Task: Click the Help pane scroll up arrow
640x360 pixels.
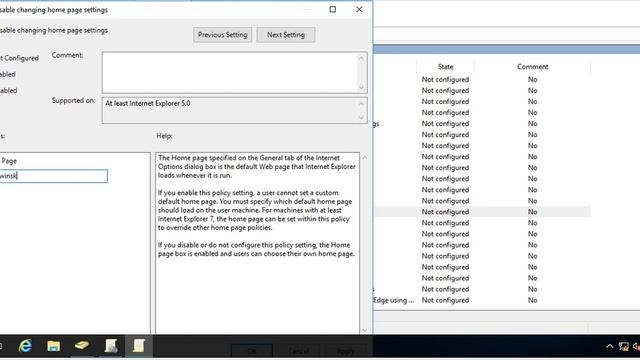Action: (364, 158)
